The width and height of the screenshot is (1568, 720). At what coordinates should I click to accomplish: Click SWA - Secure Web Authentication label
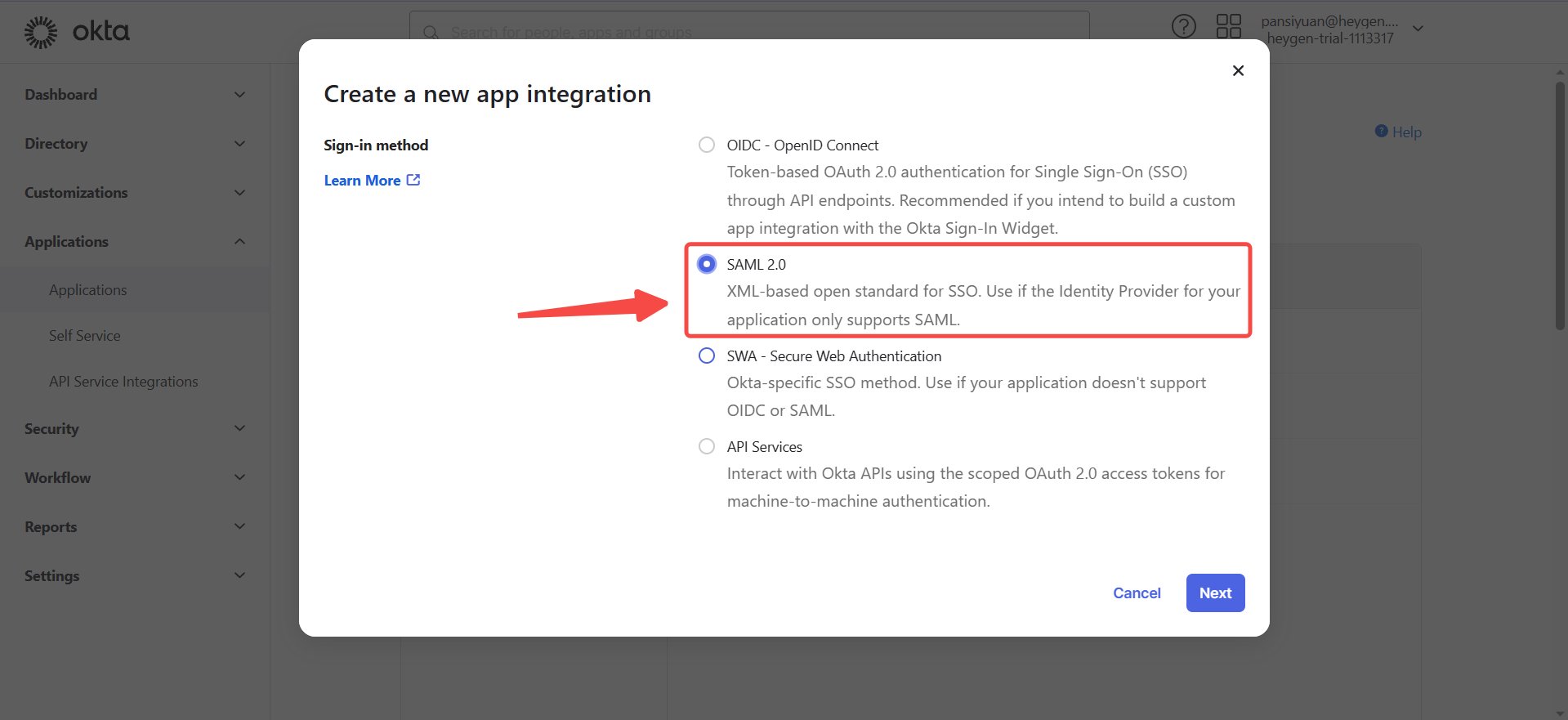coord(834,356)
